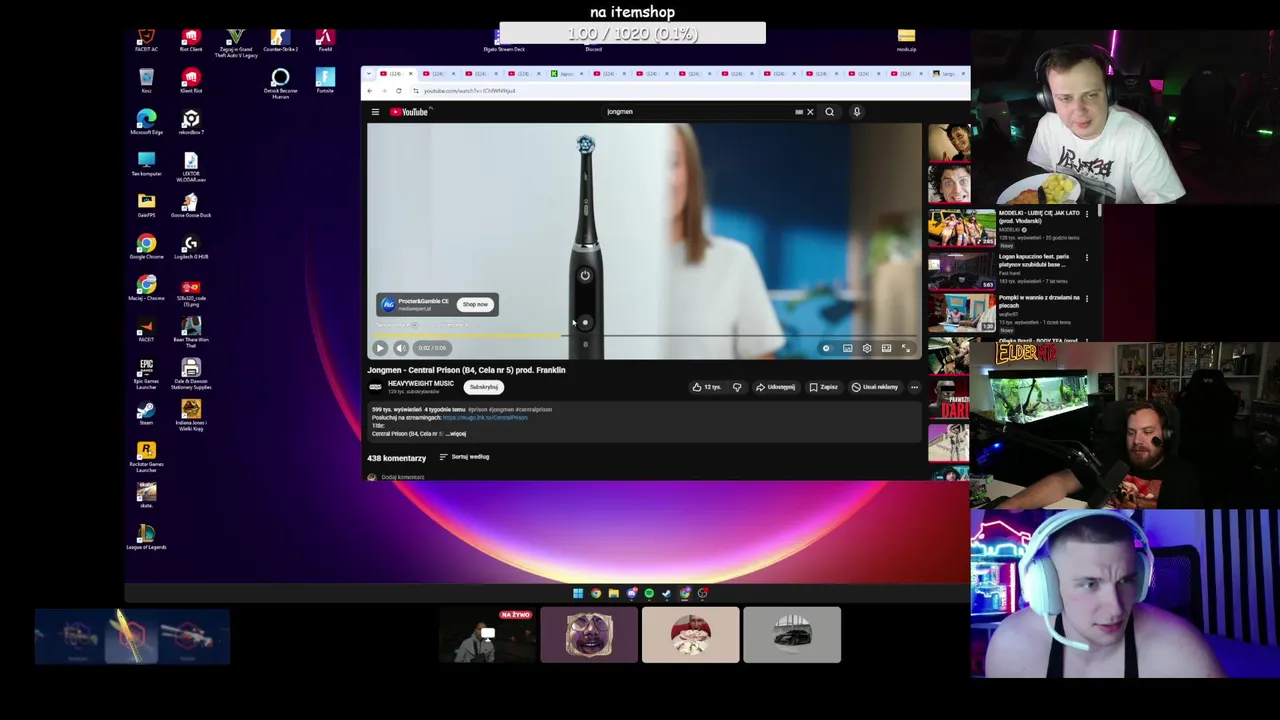Open Windows Start menu

coord(578,593)
